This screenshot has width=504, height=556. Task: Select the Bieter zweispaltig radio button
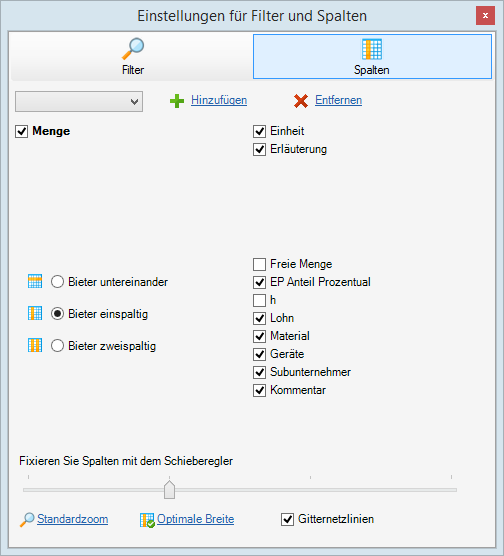pos(57,346)
